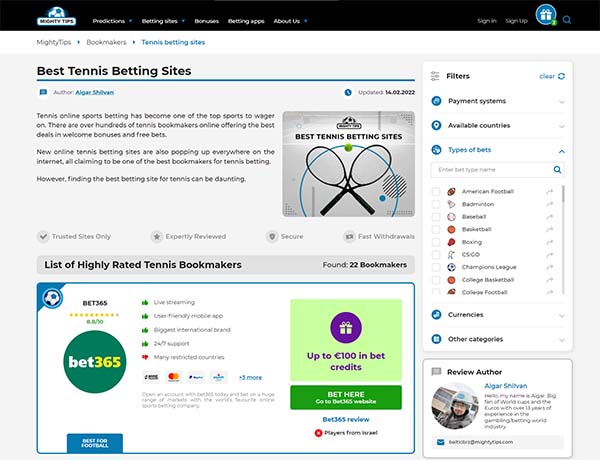Open the search magnifier in header

[567, 20]
